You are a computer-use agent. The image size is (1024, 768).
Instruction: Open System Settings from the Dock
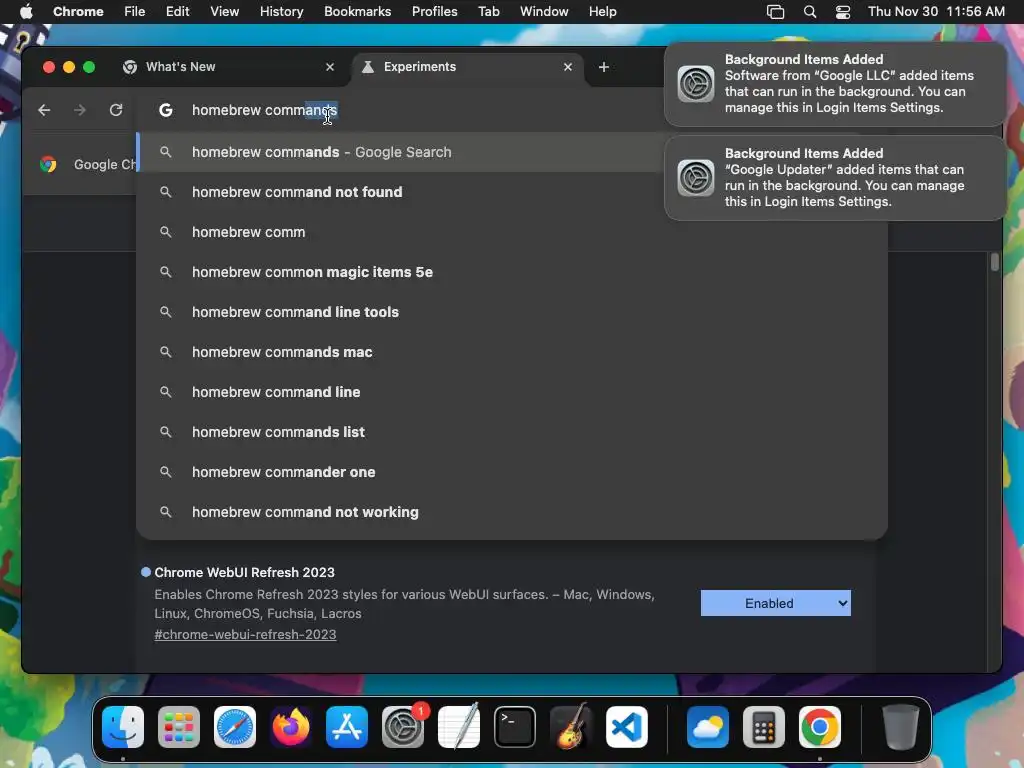pos(403,727)
